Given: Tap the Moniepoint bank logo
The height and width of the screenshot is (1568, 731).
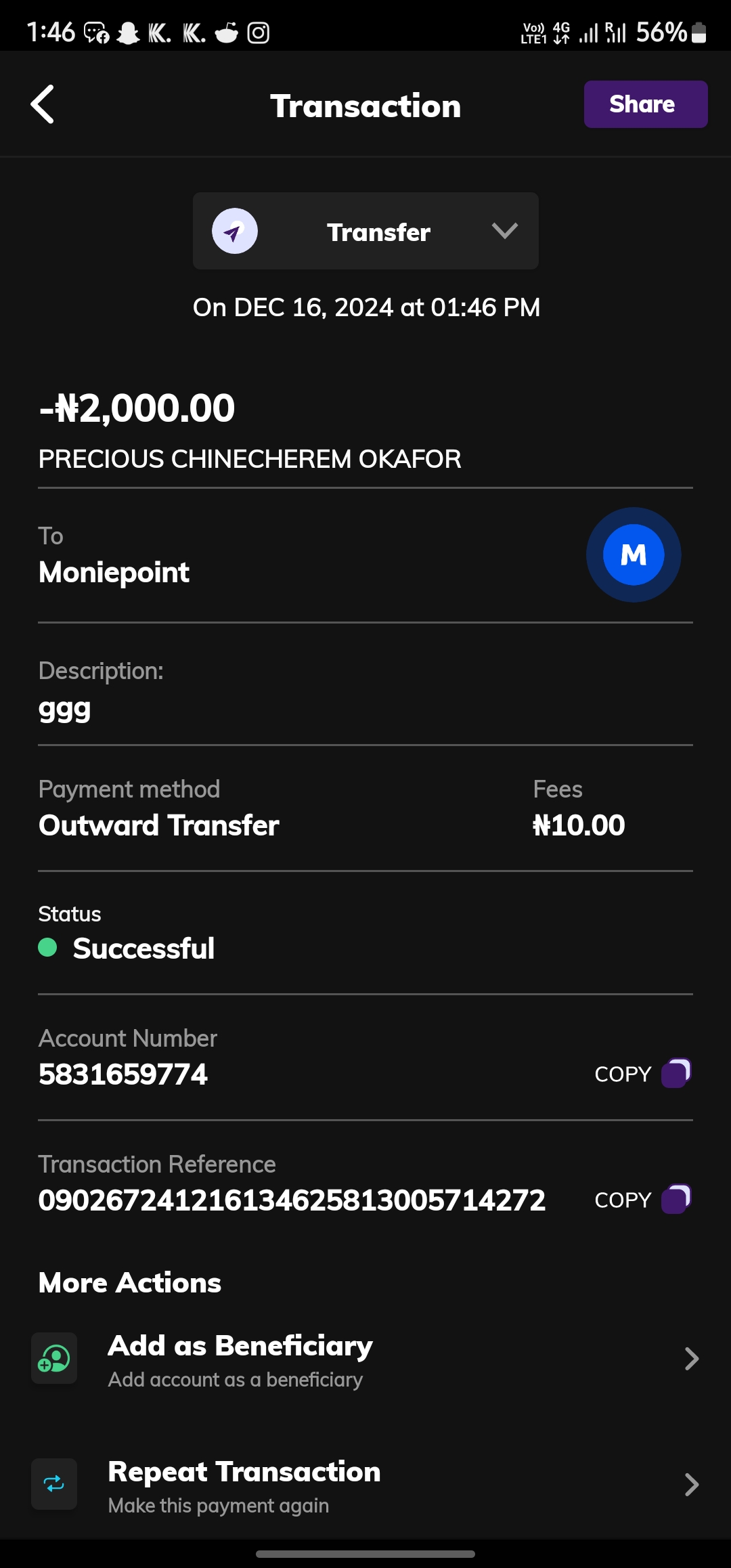Looking at the screenshot, I should (633, 555).
